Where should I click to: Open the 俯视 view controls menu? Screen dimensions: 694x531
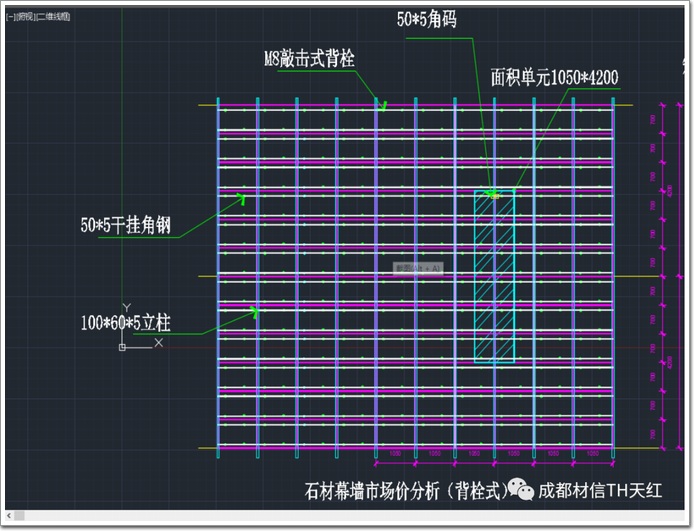click(24, 17)
